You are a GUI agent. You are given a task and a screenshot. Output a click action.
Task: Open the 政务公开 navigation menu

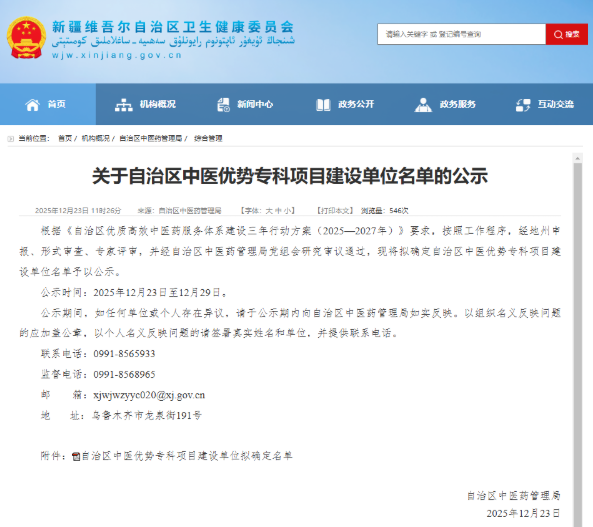(345, 104)
